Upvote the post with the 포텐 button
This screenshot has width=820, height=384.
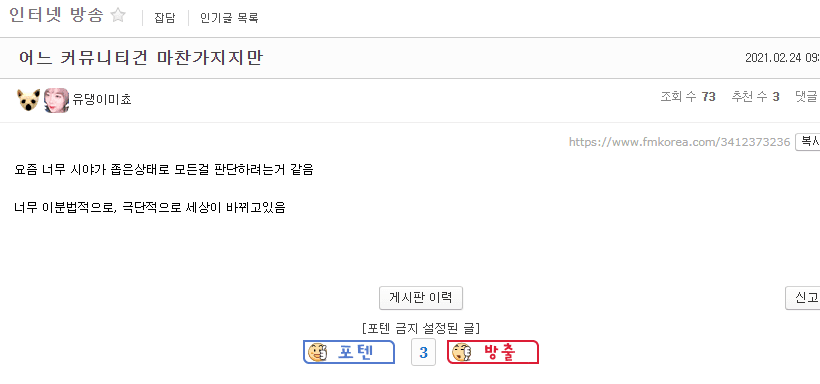pos(349,352)
